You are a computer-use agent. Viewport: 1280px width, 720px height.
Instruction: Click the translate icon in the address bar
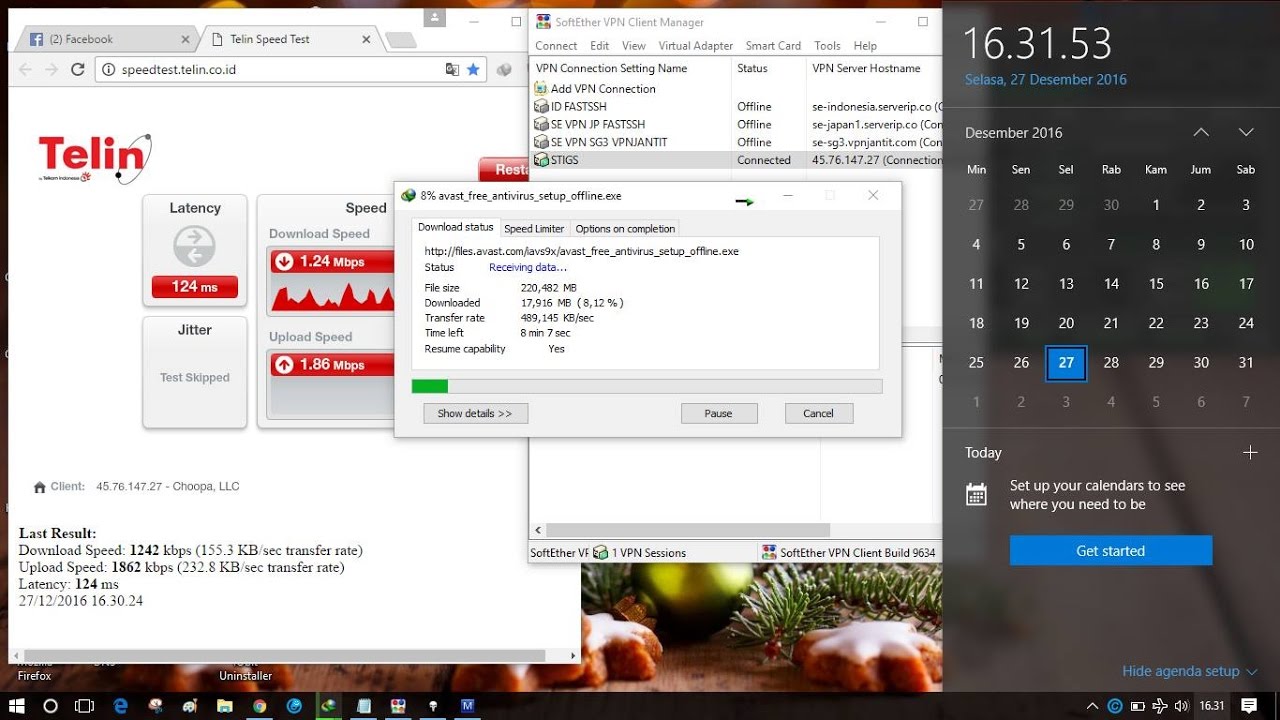[x=452, y=70]
